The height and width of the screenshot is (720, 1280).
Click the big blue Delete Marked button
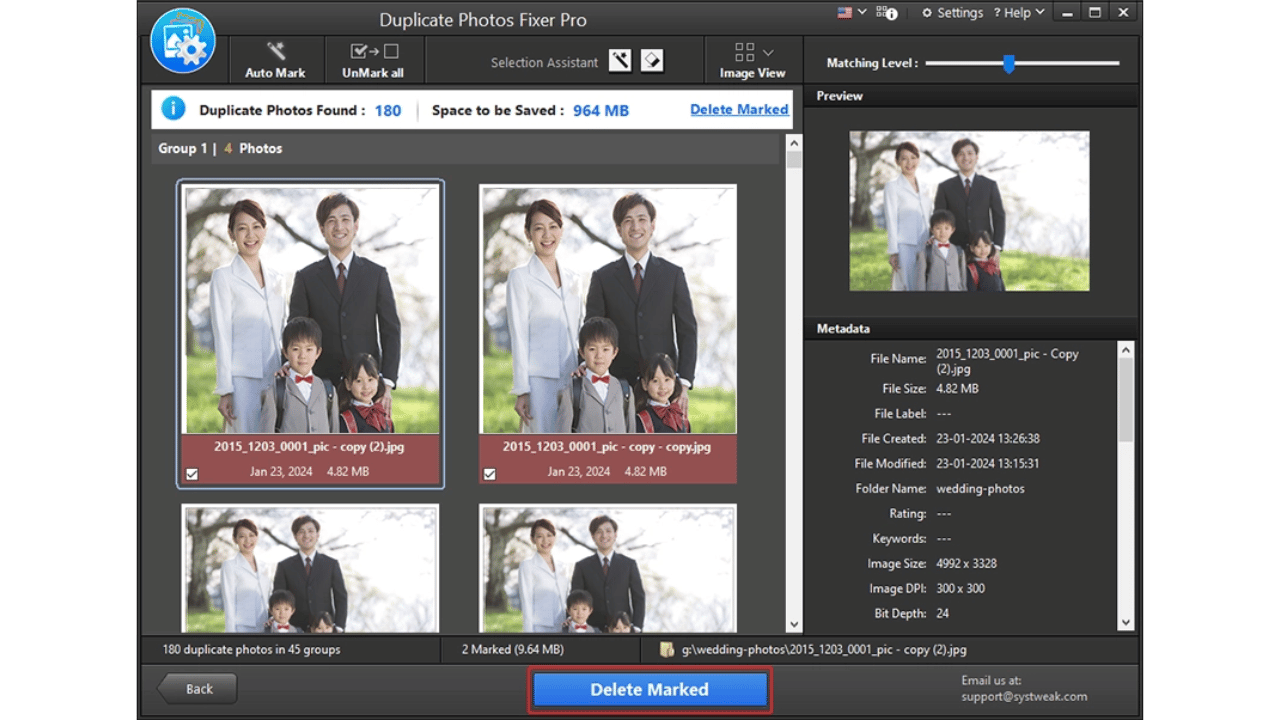[650, 689]
